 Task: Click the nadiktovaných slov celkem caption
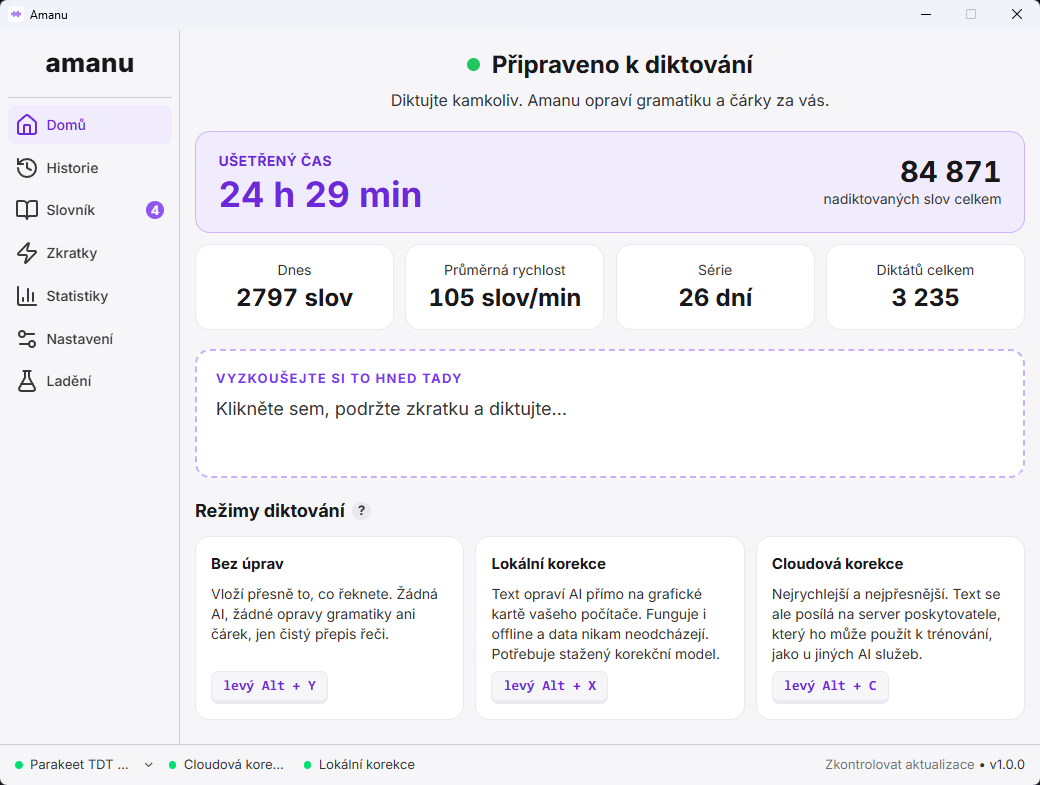(x=912, y=200)
